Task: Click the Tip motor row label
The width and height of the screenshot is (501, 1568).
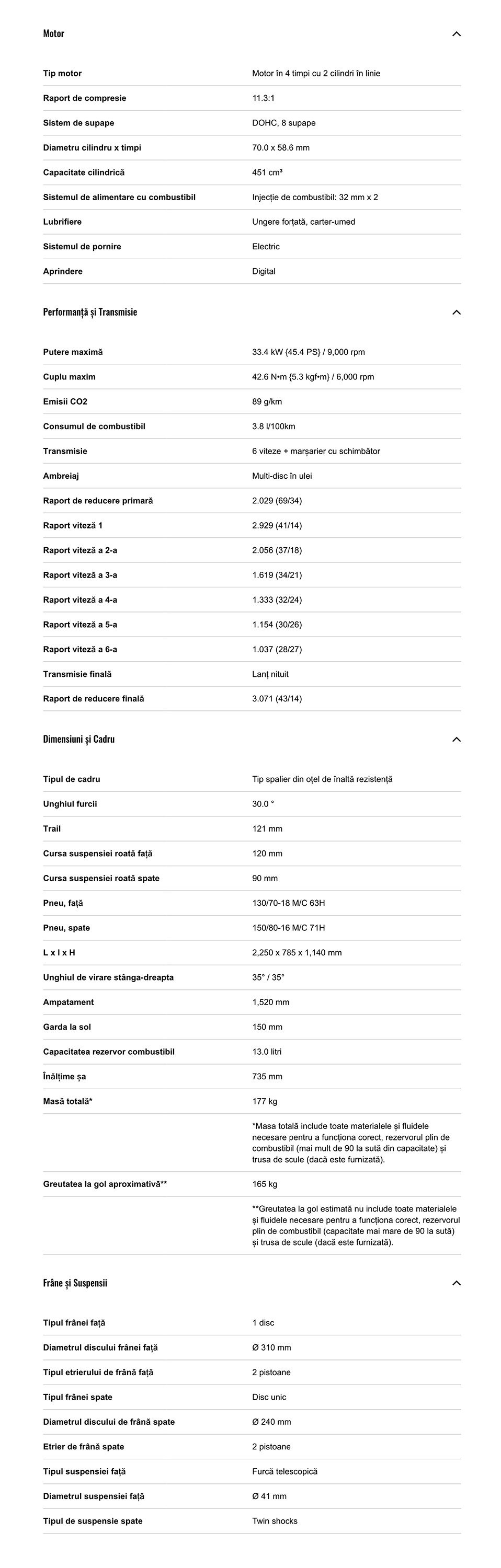Action: [x=62, y=74]
